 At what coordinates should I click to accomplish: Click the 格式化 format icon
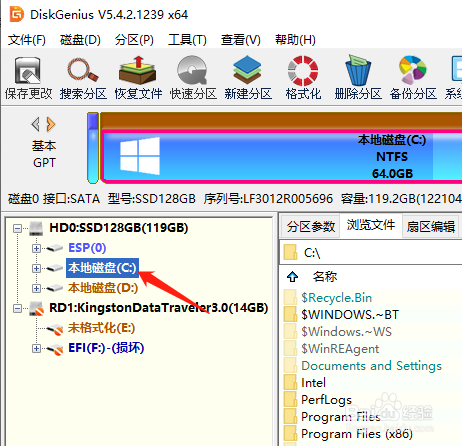click(x=303, y=70)
